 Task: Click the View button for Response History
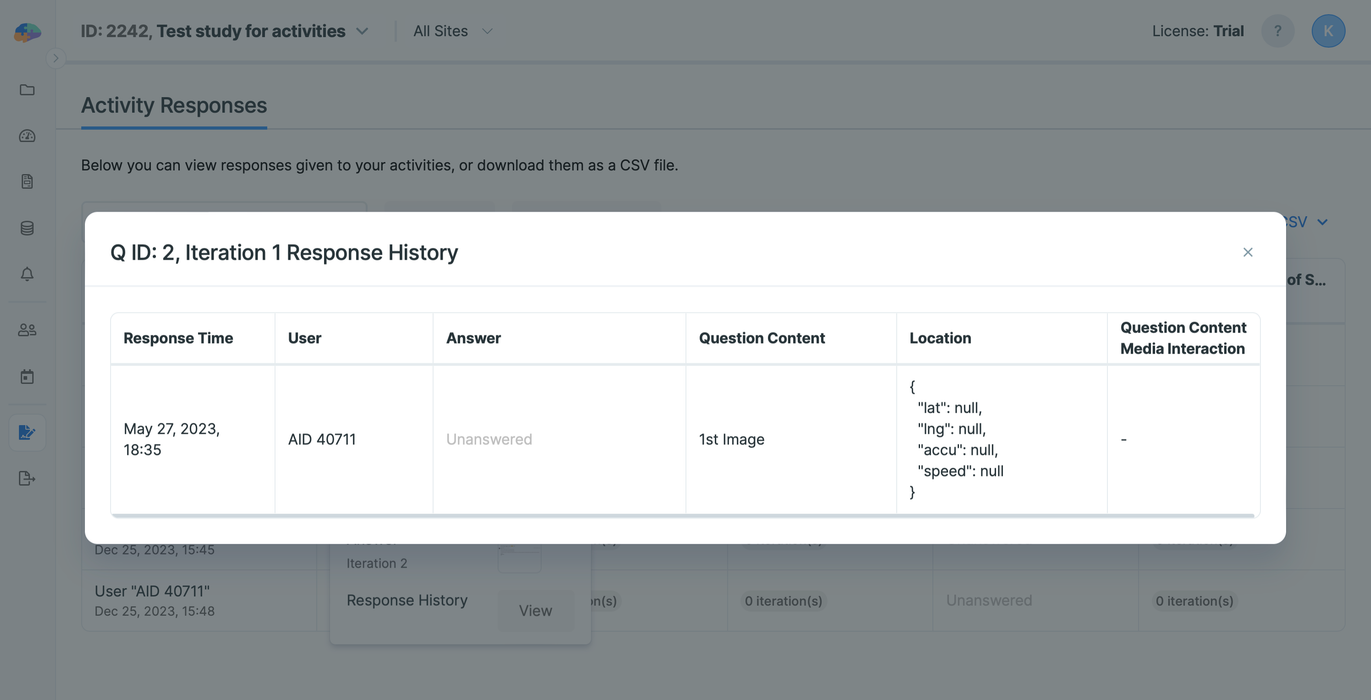[x=535, y=610]
